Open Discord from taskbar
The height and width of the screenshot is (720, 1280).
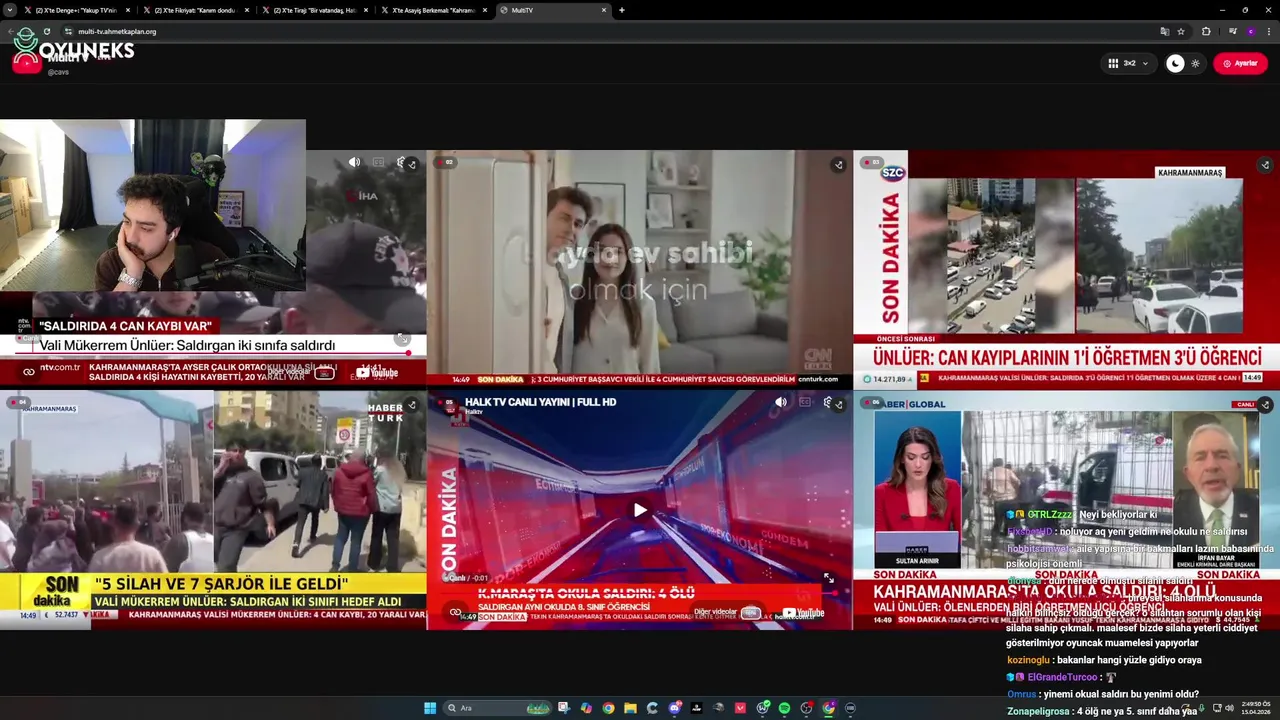[675, 708]
